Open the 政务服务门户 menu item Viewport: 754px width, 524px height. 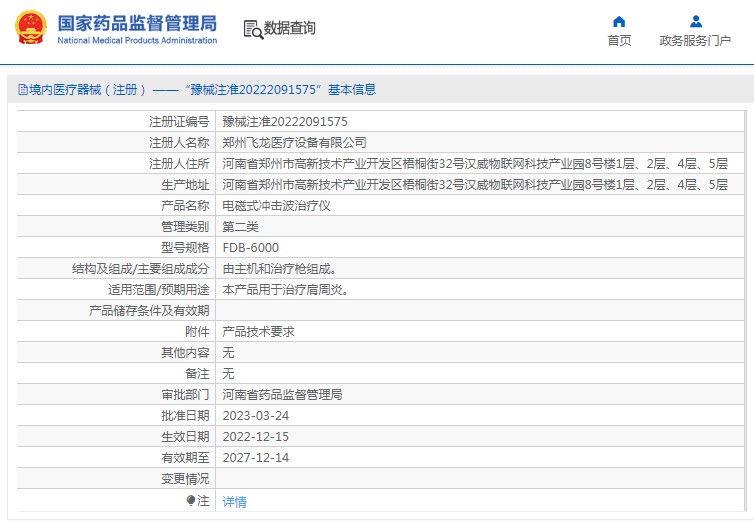(695, 40)
